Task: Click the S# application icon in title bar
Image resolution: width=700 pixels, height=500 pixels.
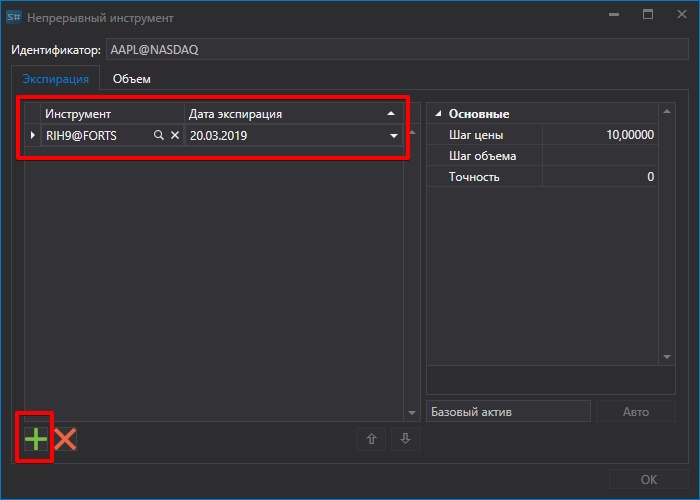Action: (14, 17)
